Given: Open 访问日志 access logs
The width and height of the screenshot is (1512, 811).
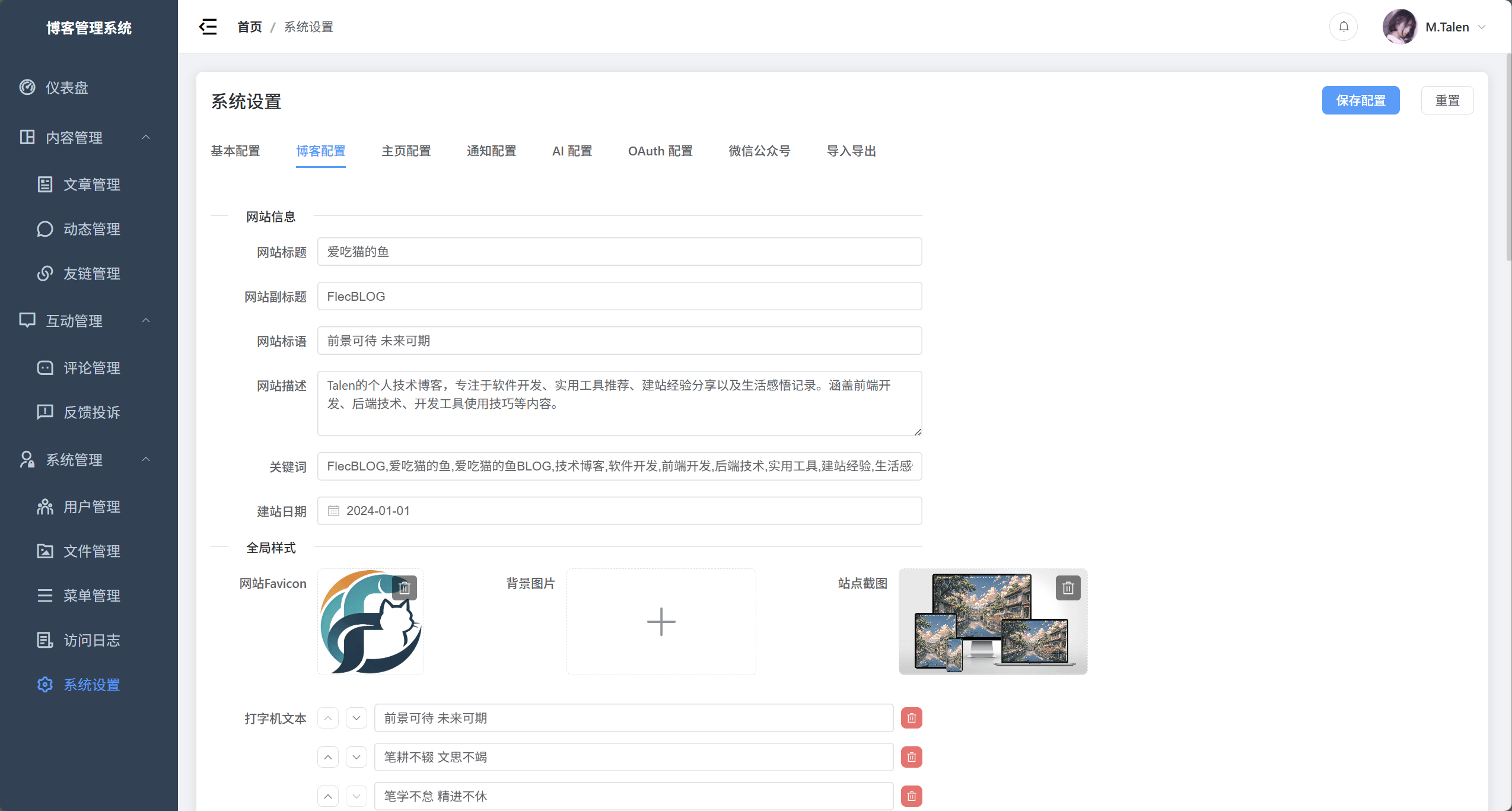Looking at the screenshot, I should click(92, 640).
